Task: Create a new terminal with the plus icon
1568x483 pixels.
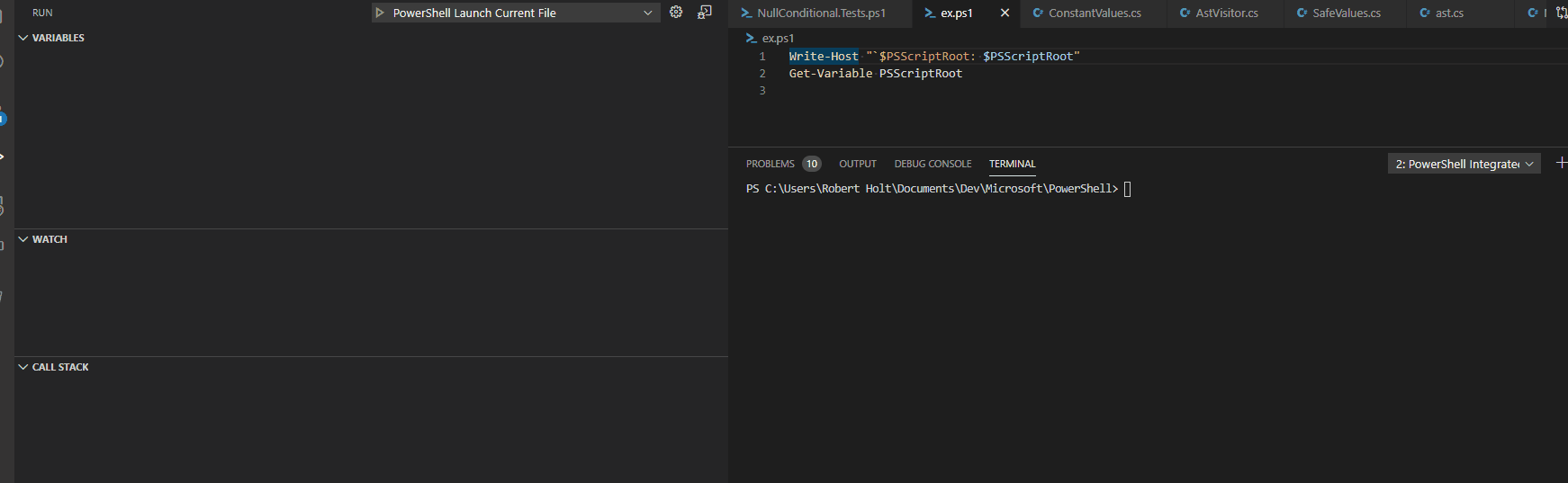Action: tap(1562, 163)
